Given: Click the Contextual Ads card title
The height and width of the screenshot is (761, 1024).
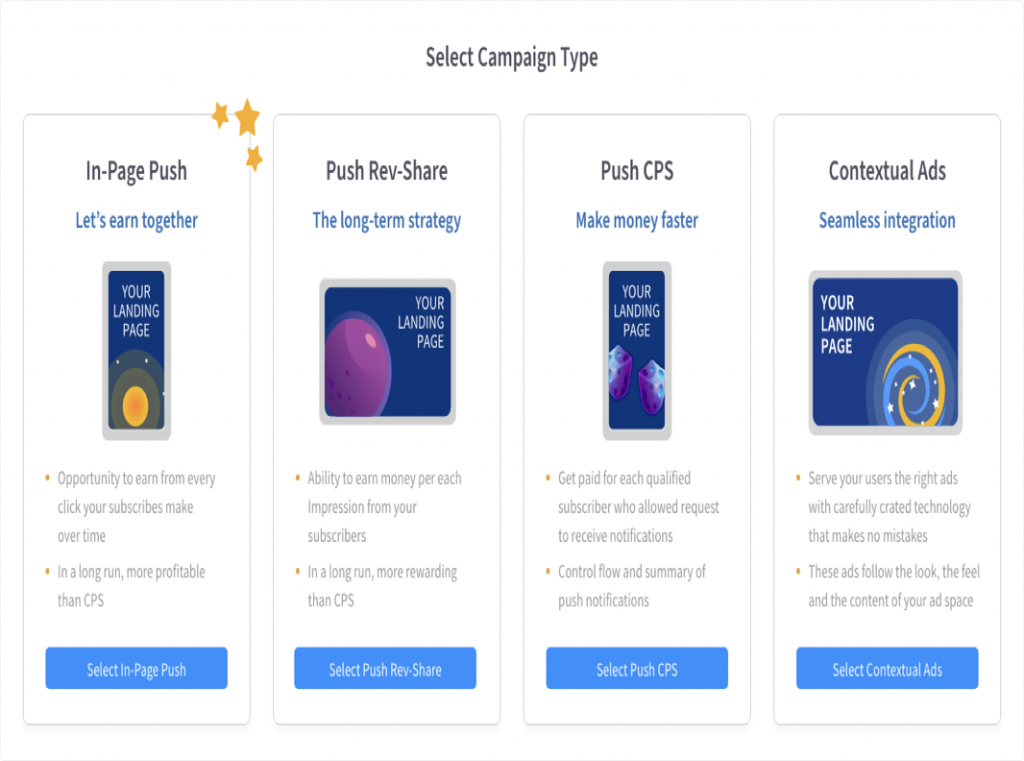Looking at the screenshot, I should [x=887, y=171].
